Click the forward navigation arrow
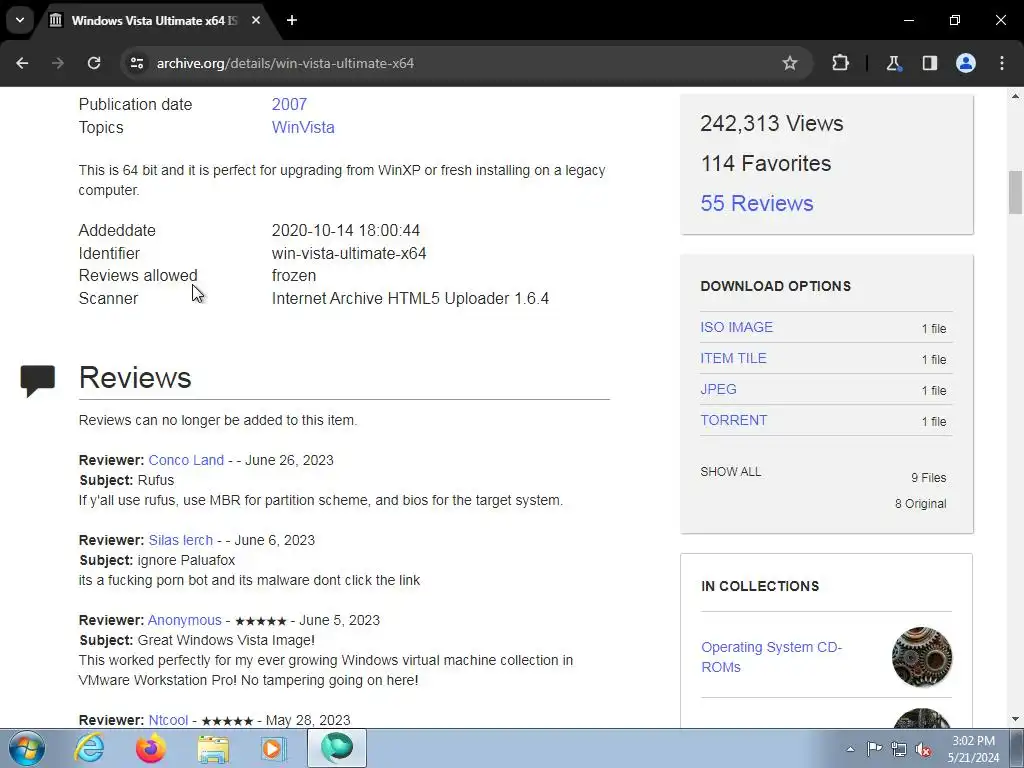The width and height of the screenshot is (1024, 768). click(x=58, y=63)
